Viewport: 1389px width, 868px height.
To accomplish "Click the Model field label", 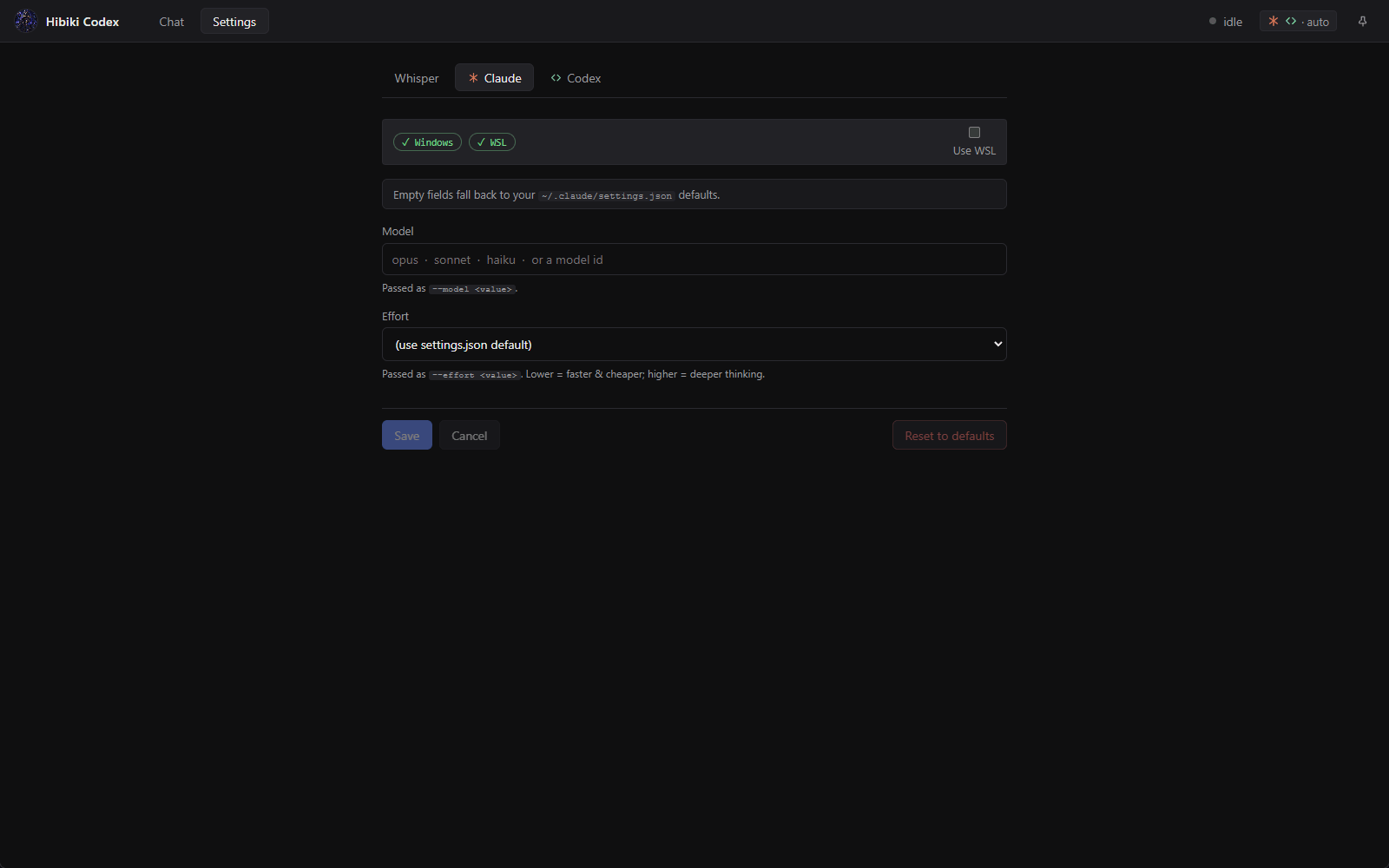I will 398,231.
